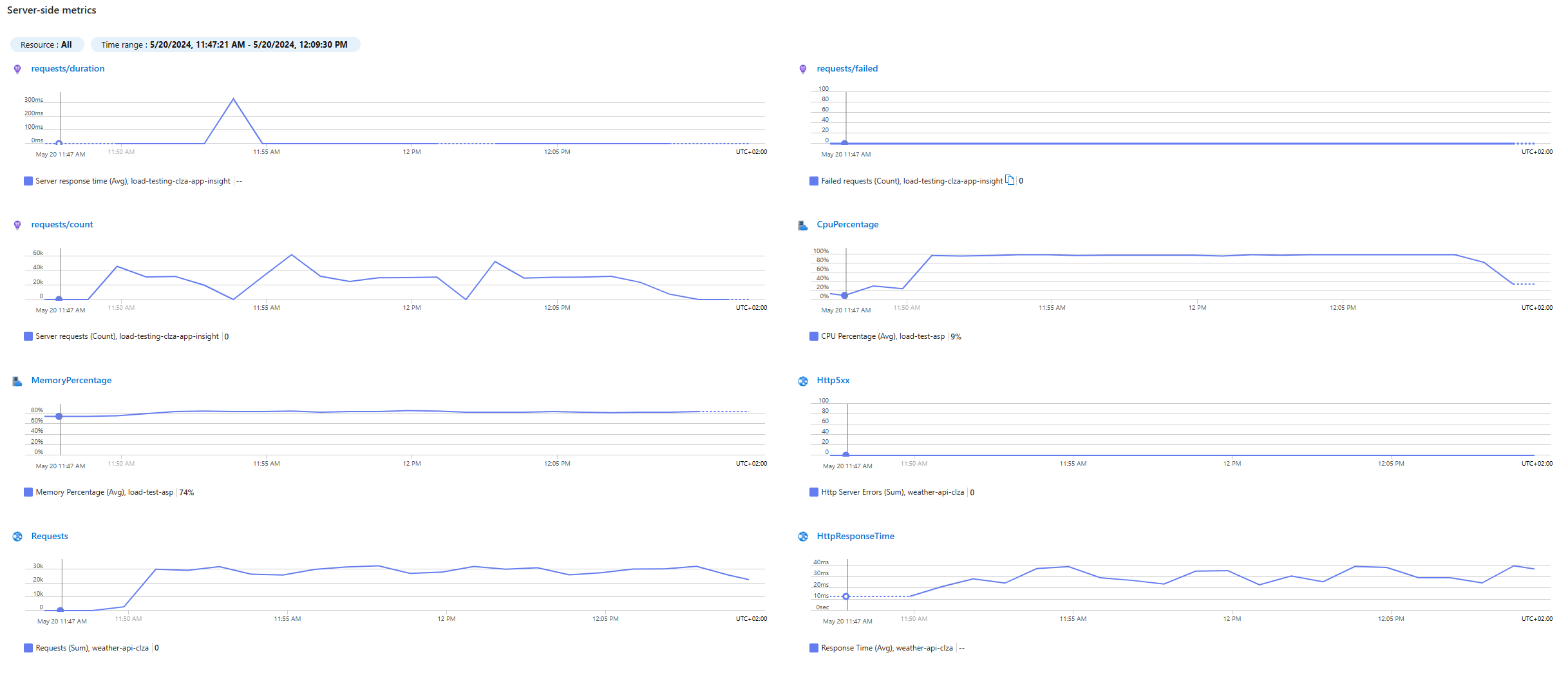Screen dimensions: 1568x675
Task: Click the requests/duration lightbulb icon
Action: pos(17,69)
